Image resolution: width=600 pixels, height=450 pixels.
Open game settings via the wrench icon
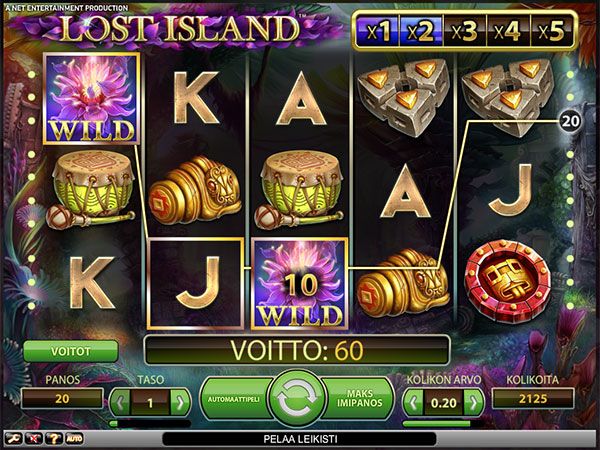pos(12,439)
